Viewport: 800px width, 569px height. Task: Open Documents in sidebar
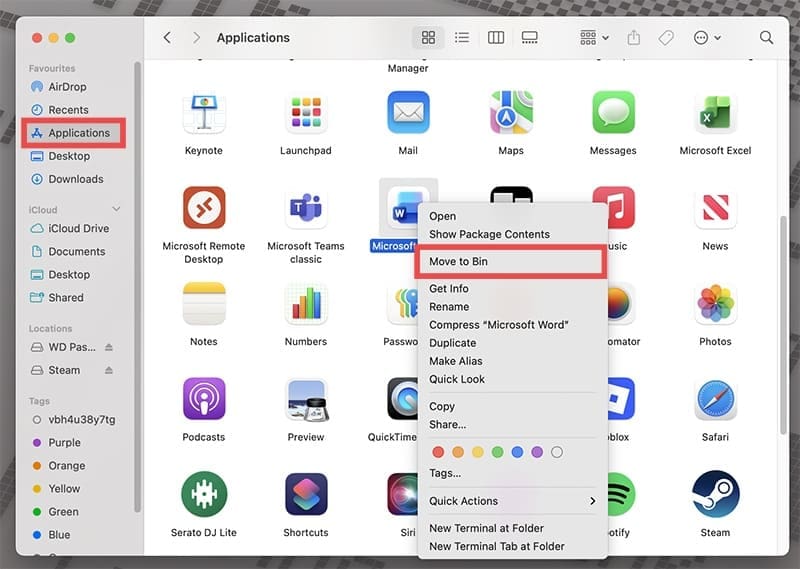tap(77, 252)
